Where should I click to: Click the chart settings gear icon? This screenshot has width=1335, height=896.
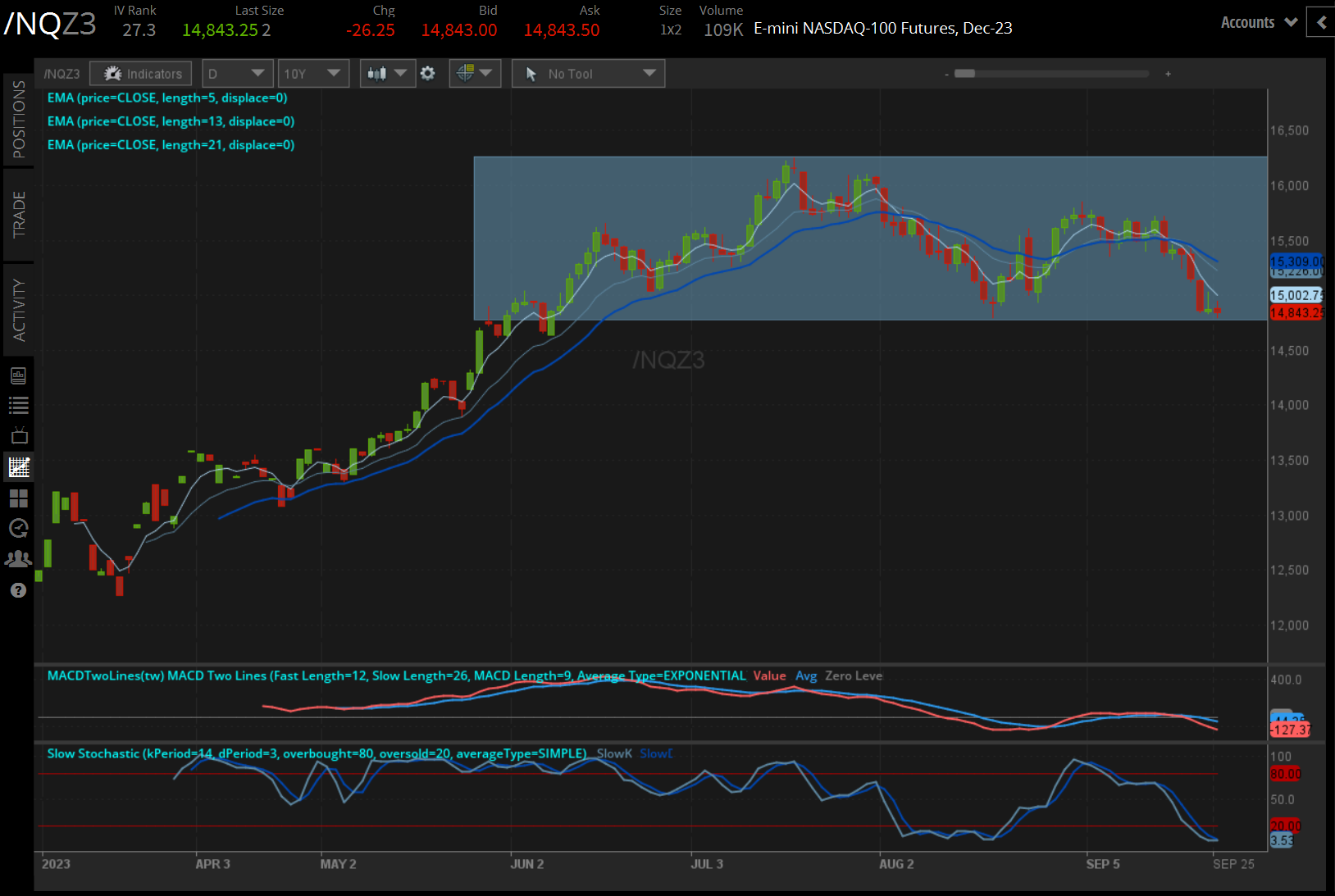427,74
